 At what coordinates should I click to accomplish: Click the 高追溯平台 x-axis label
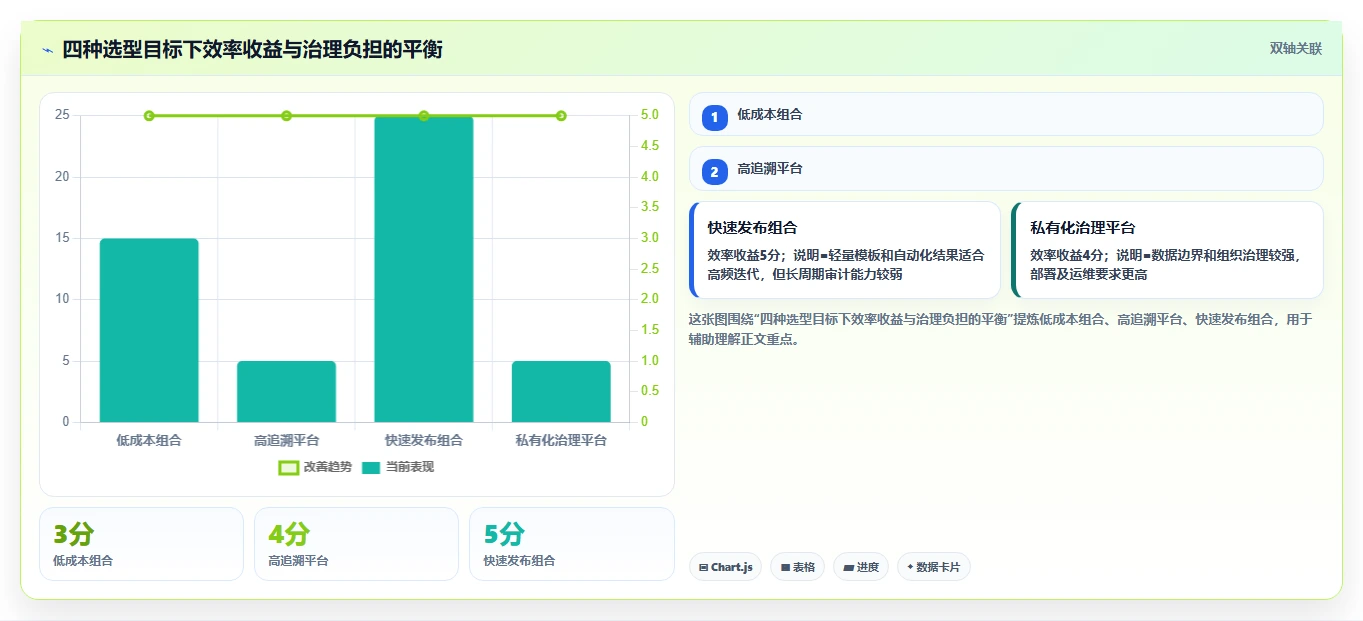point(286,440)
